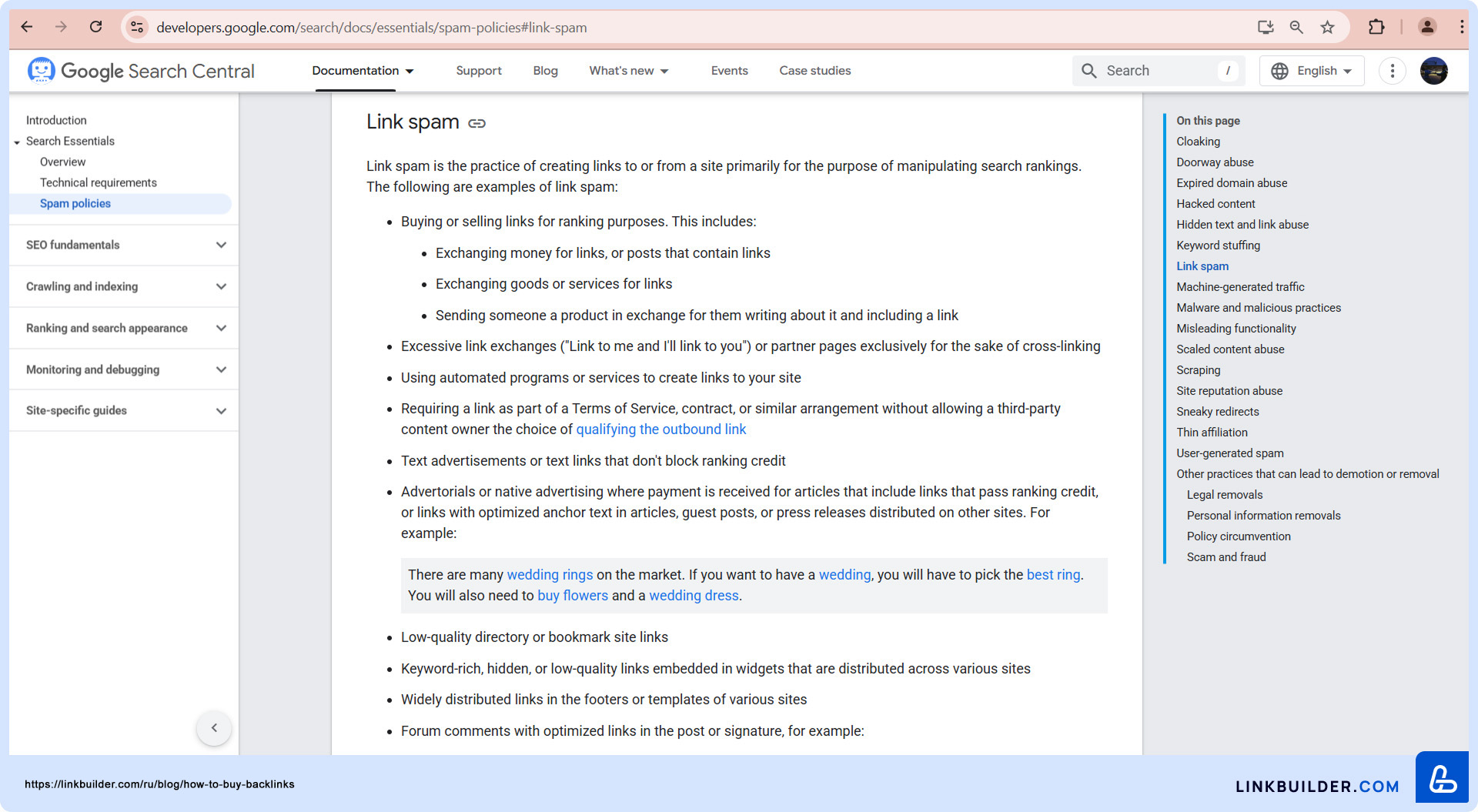Jump to Misleading functionality section
1478x812 pixels.
click(x=1236, y=329)
